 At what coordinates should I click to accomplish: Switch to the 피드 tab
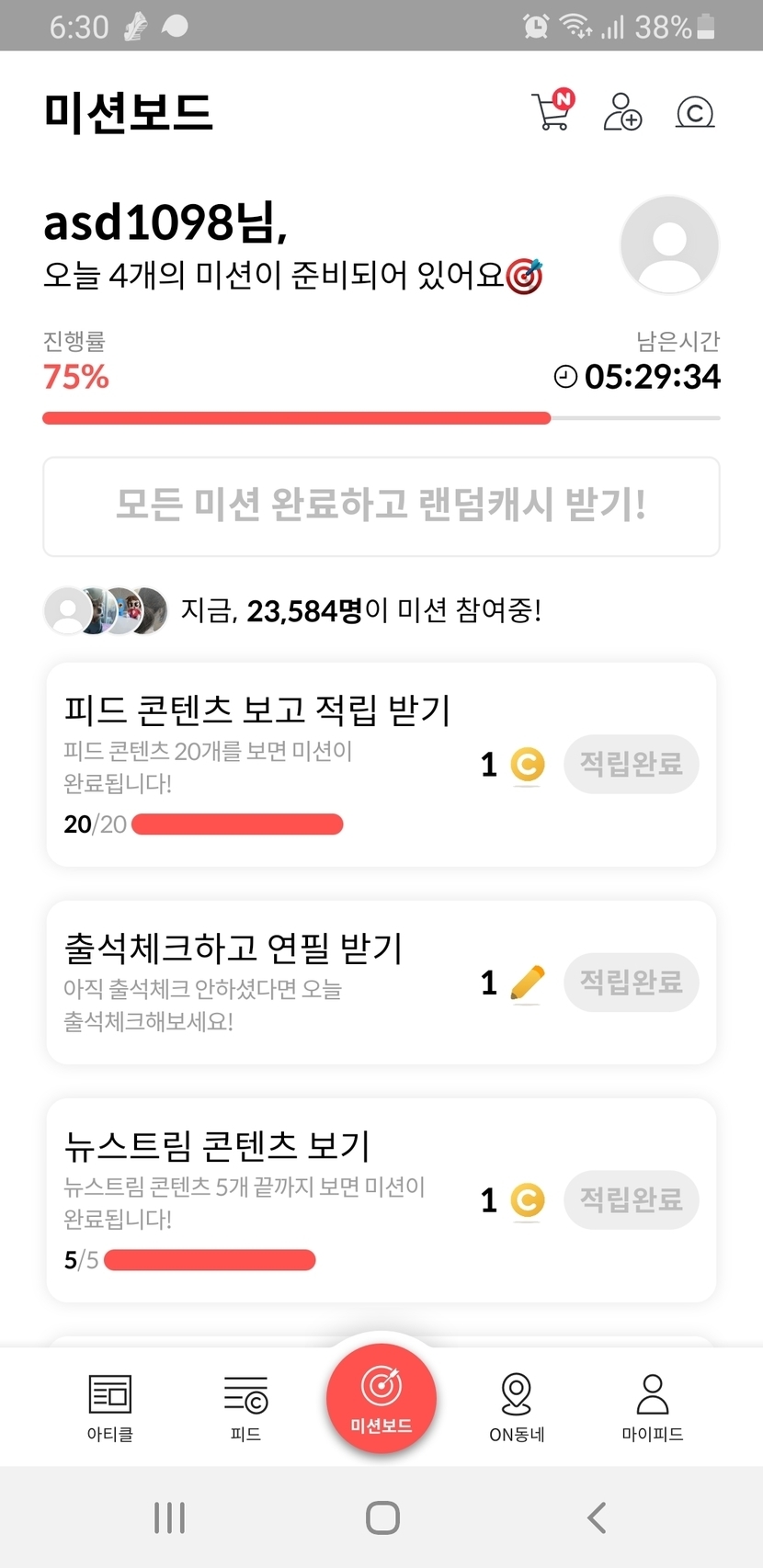(x=245, y=1406)
